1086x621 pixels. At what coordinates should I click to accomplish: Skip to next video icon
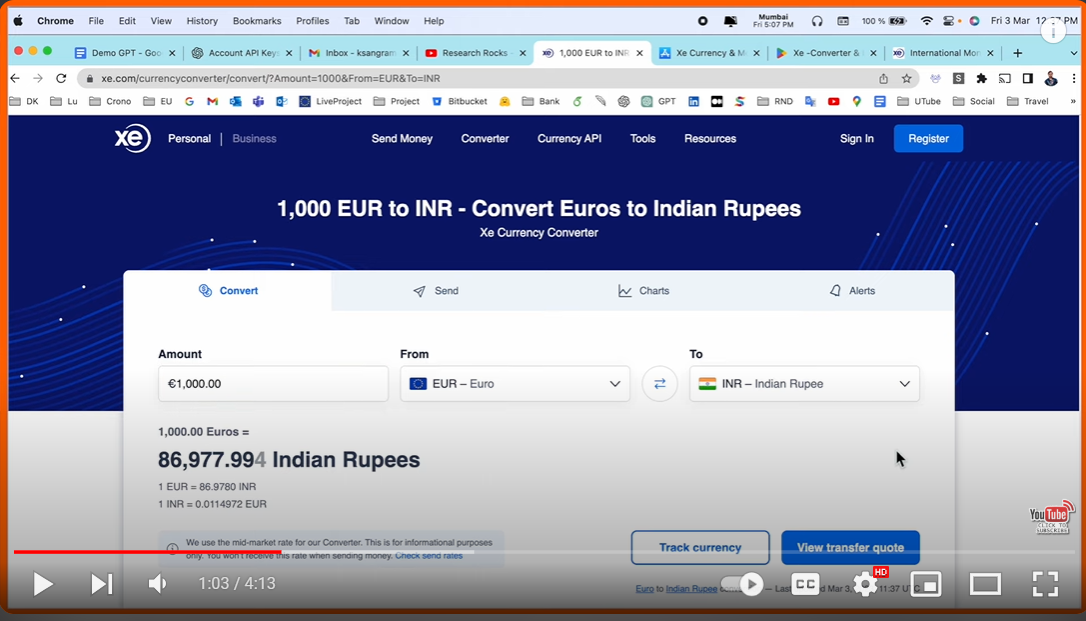(101, 584)
